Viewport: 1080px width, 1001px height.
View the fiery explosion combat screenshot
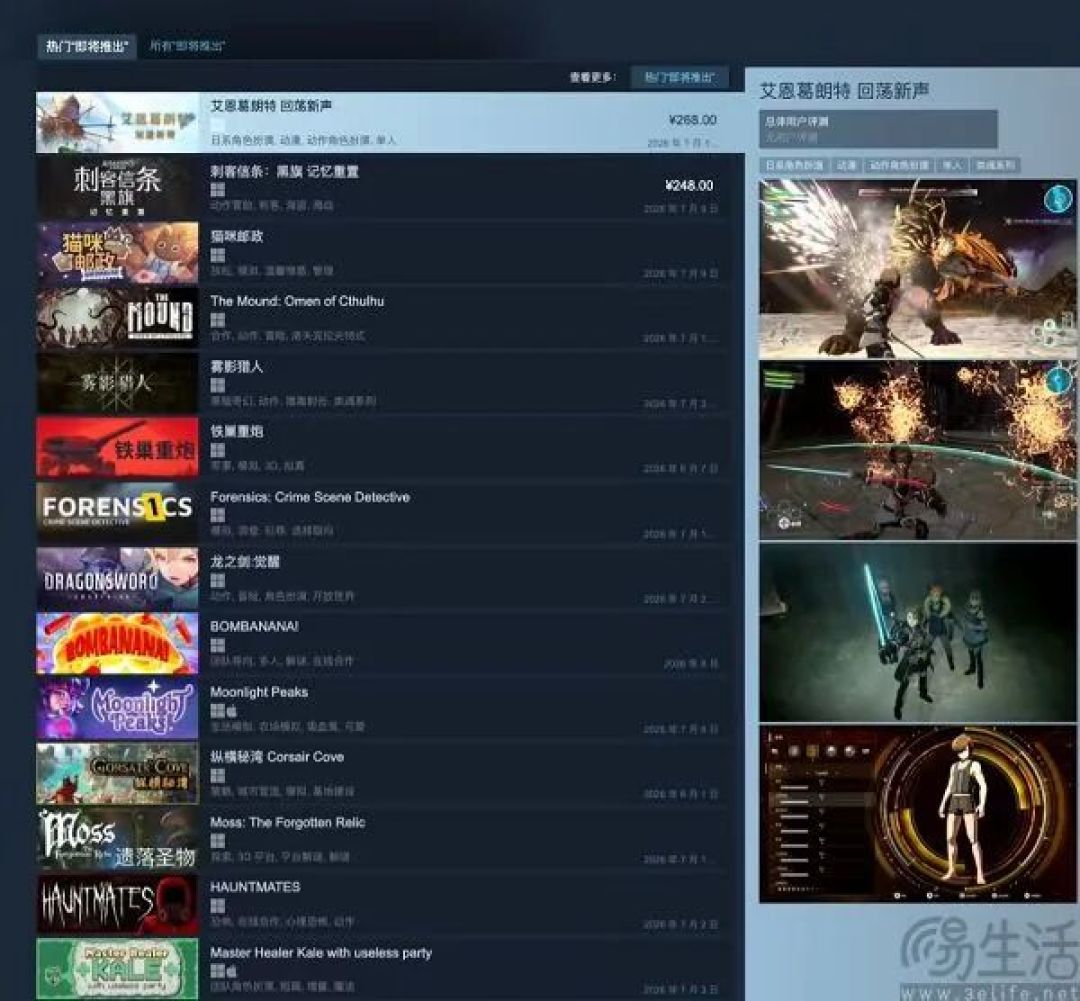pyautogui.click(x=917, y=451)
